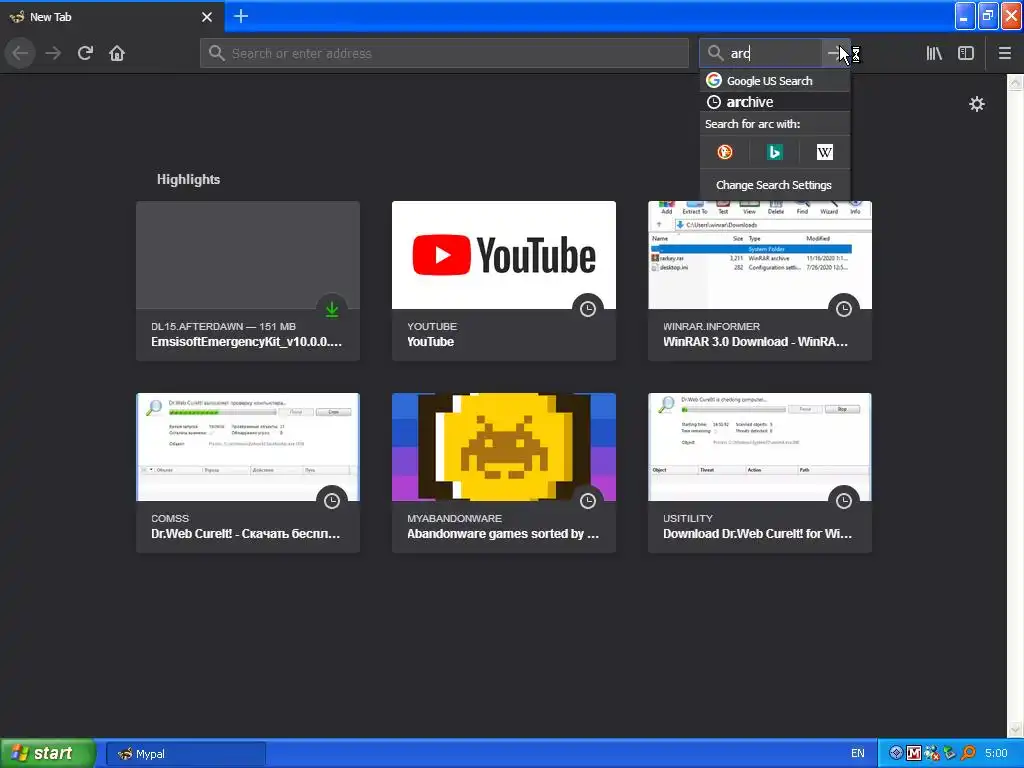The image size is (1024, 768).
Task: Open the Library bookmarks icon
Action: tap(934, 53)
